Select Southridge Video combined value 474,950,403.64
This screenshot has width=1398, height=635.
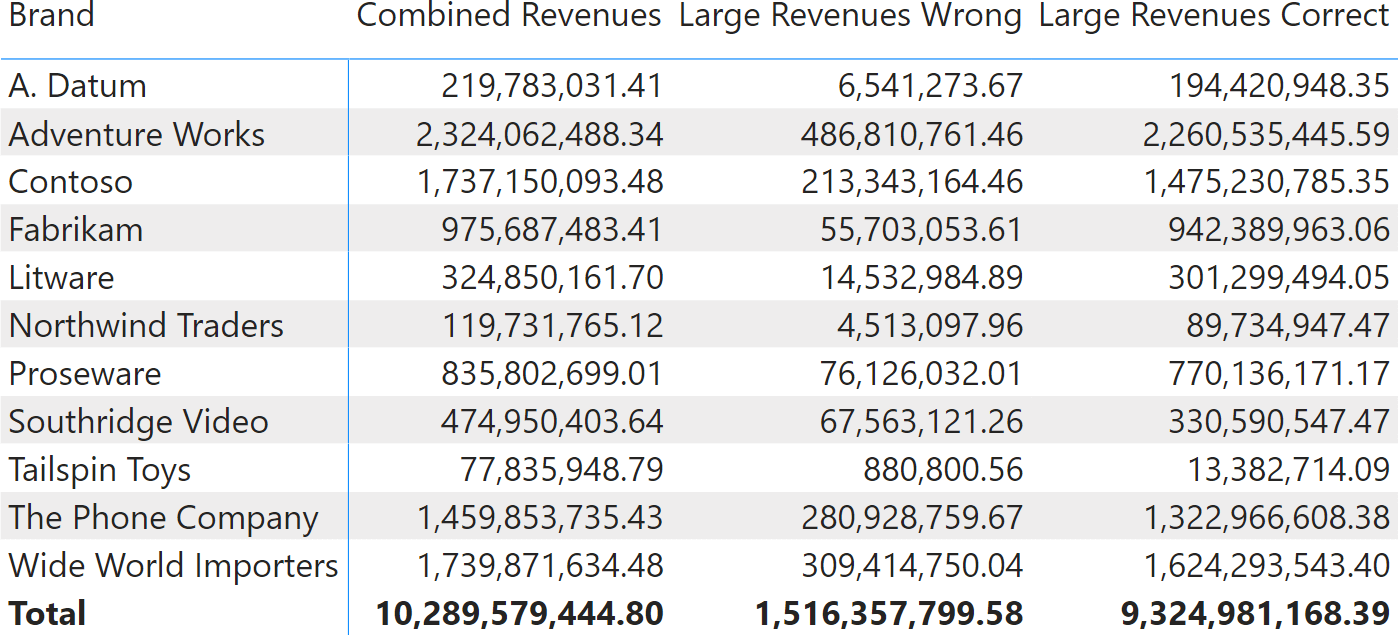pos(552,422)
